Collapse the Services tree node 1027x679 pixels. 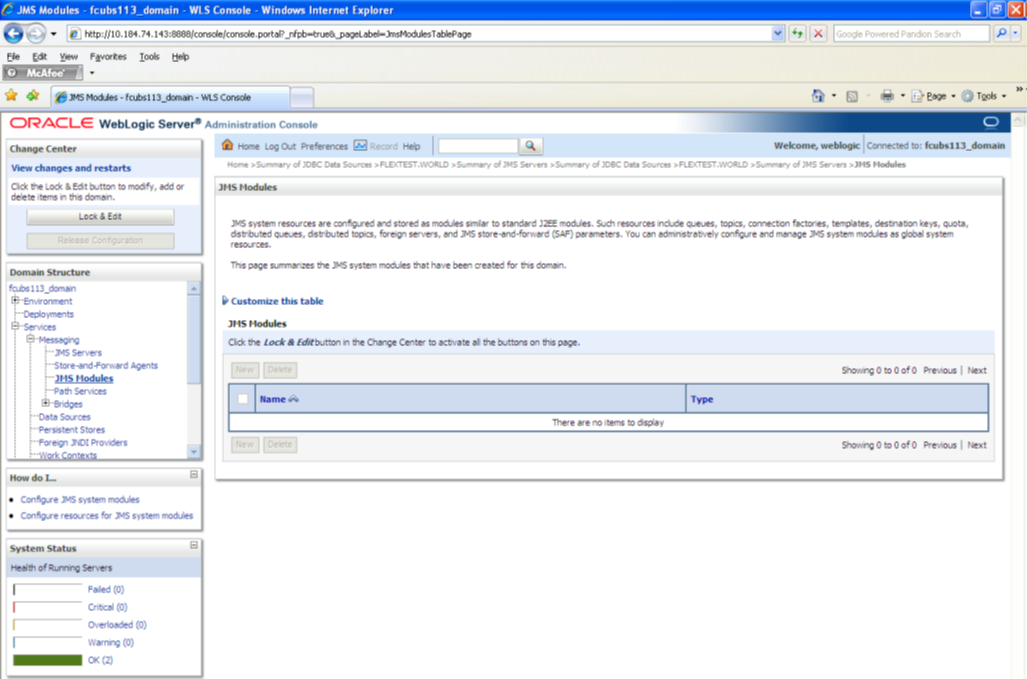click(x=15, y=326)
